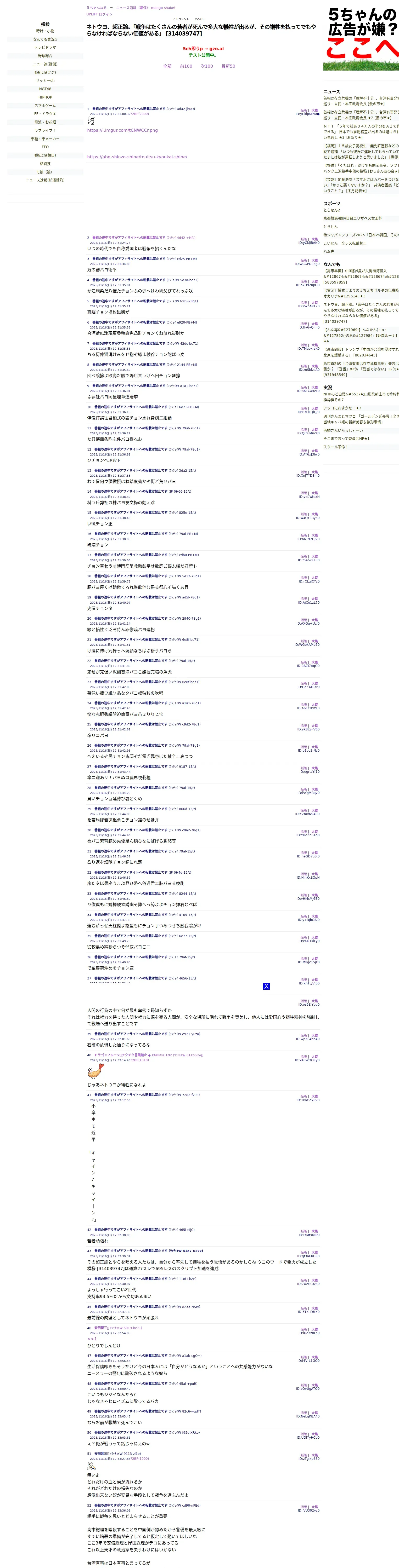Open 【高市早苗】中国船4隻 thread
Screen dimensions: 399x1568
(361, 276)
